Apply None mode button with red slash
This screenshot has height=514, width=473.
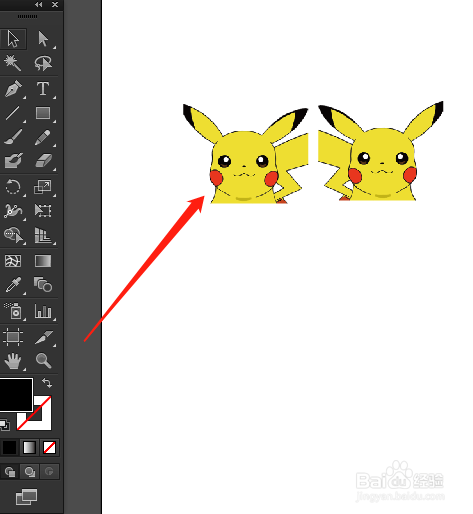[x=49, y=447]
